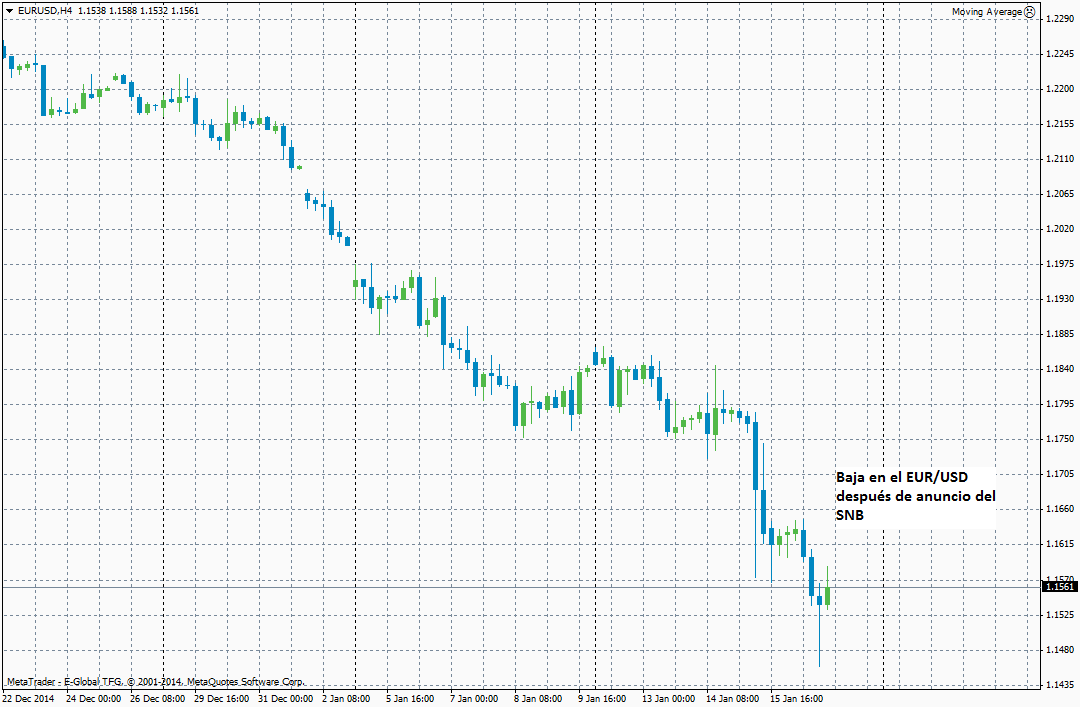Screen dimensions: 1080x707
Task: Click the 1.2245 price axis label
Action: [x=1059, y=54]
